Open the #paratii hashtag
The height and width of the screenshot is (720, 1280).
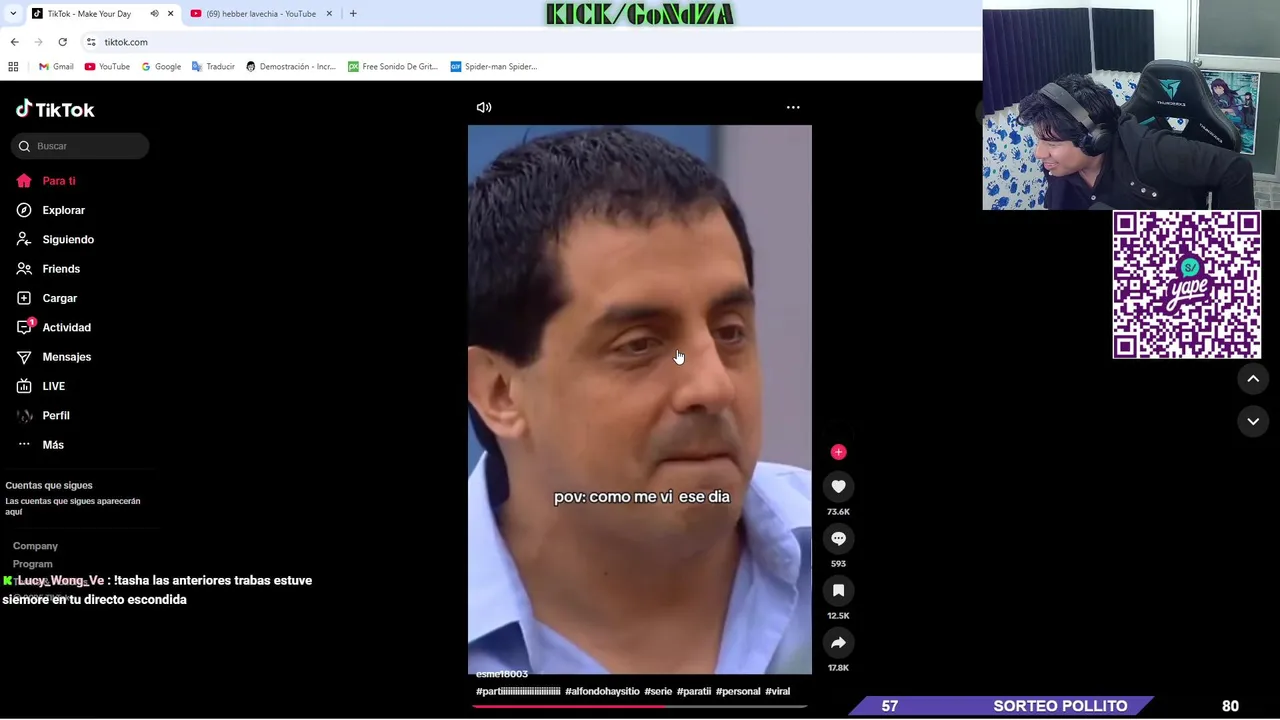[694, 691]
